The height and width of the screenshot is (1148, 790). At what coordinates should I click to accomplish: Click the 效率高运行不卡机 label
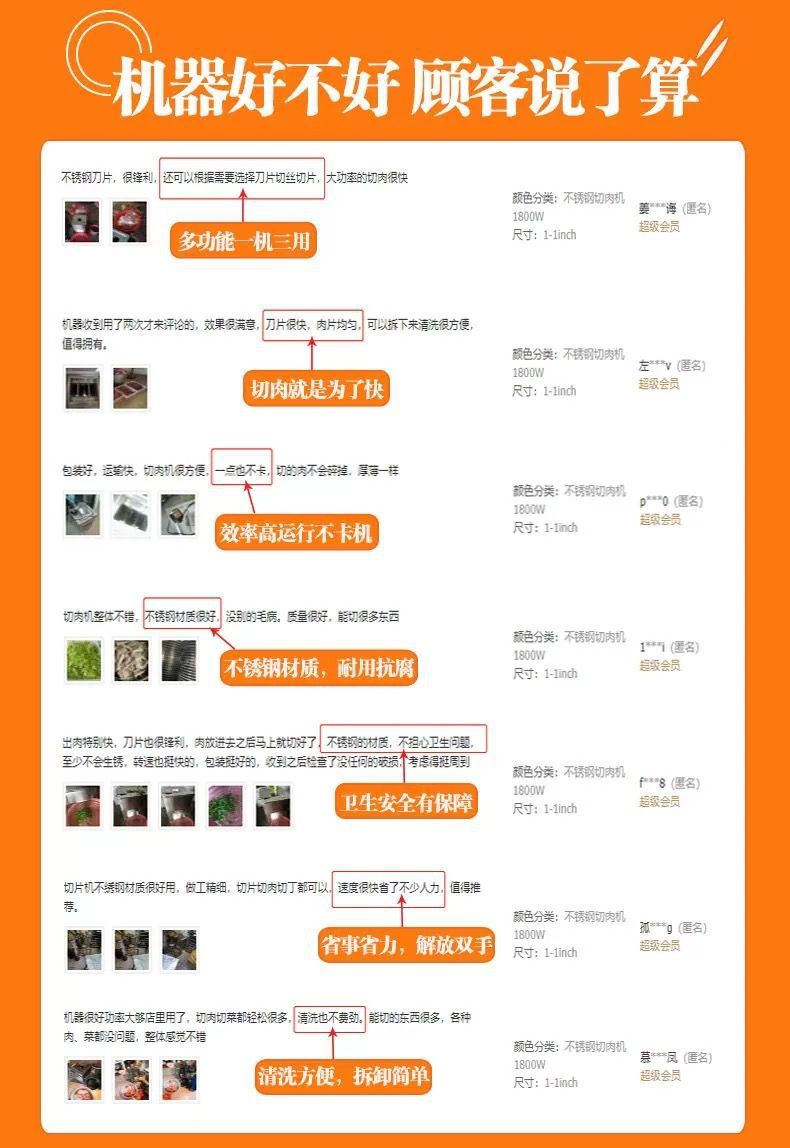297,533
